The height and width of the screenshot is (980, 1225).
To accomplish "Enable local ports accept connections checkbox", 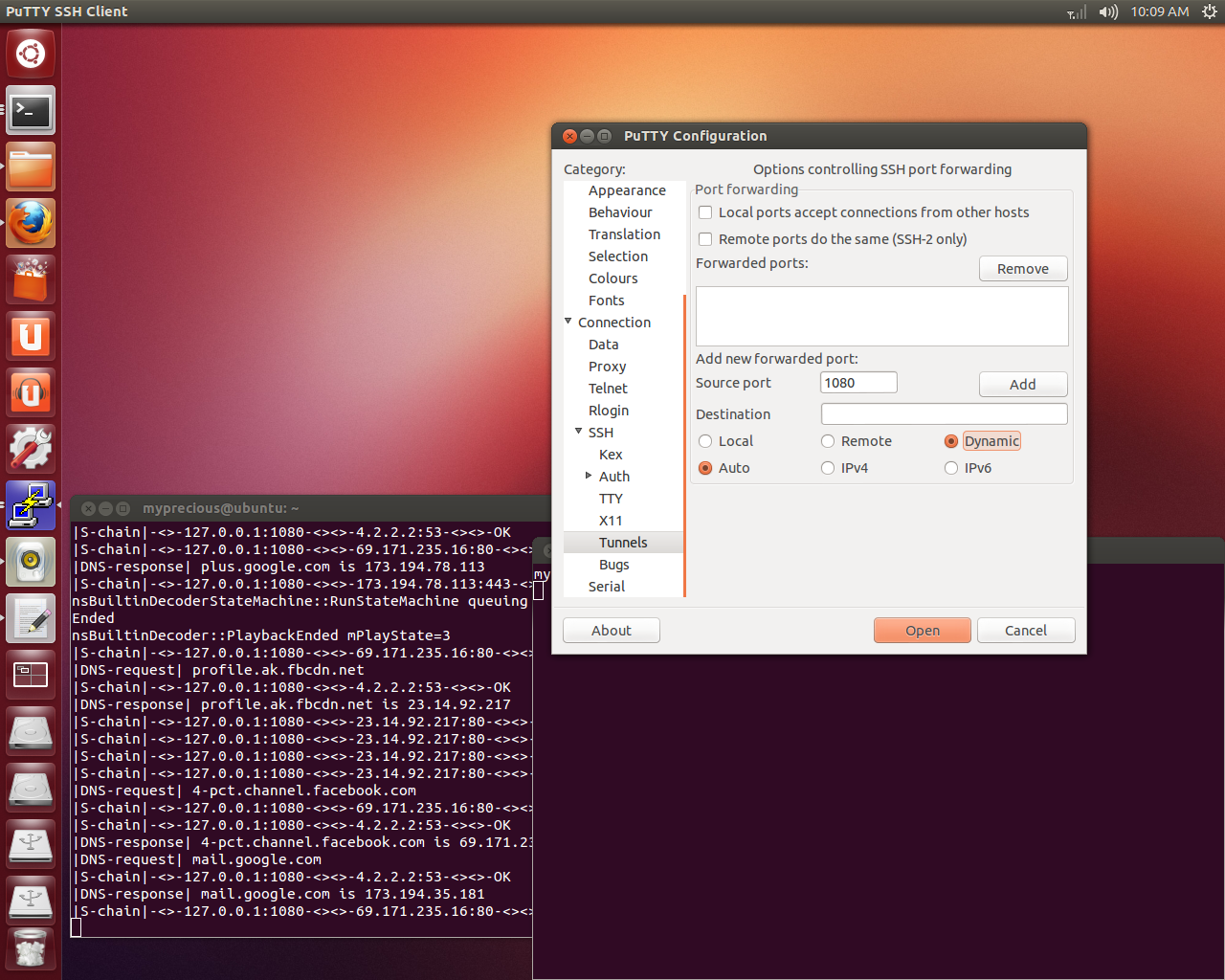I will coord(705,212).
